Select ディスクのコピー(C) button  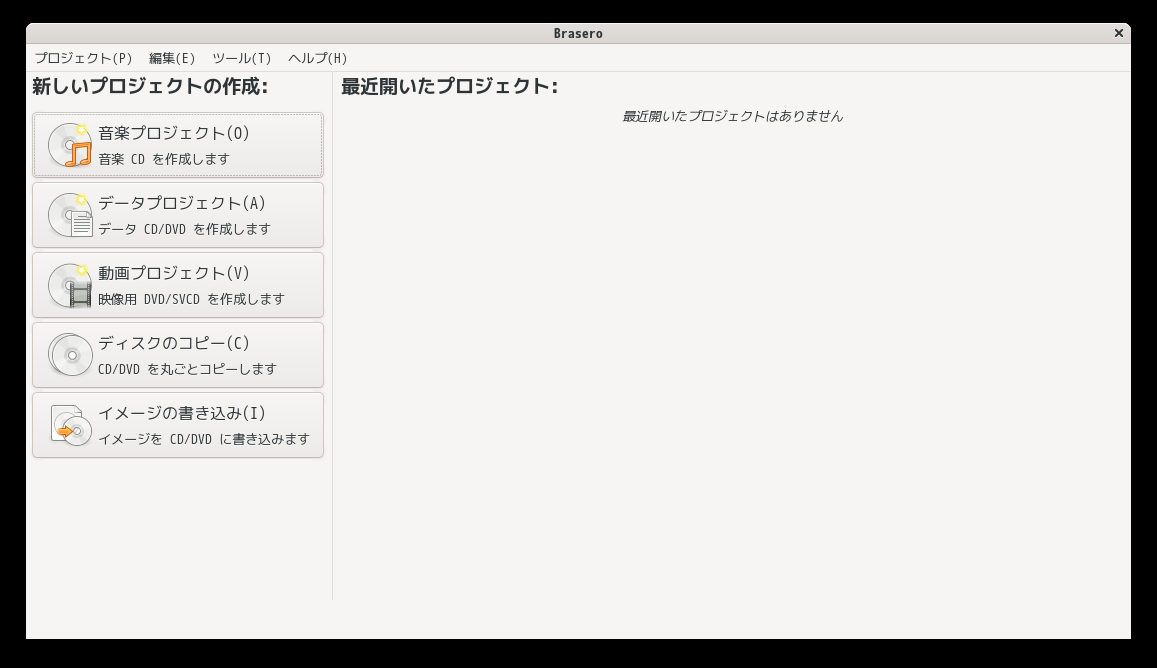[178, 355]
